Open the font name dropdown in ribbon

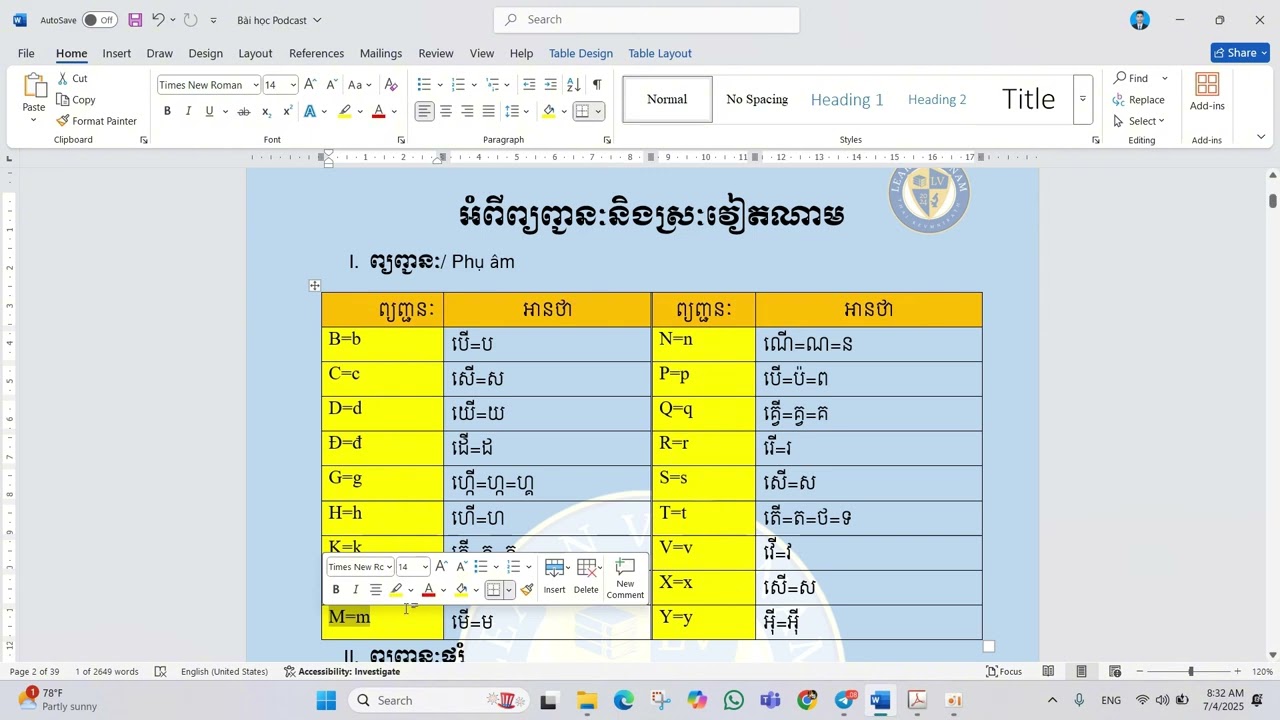coord(255,85)
